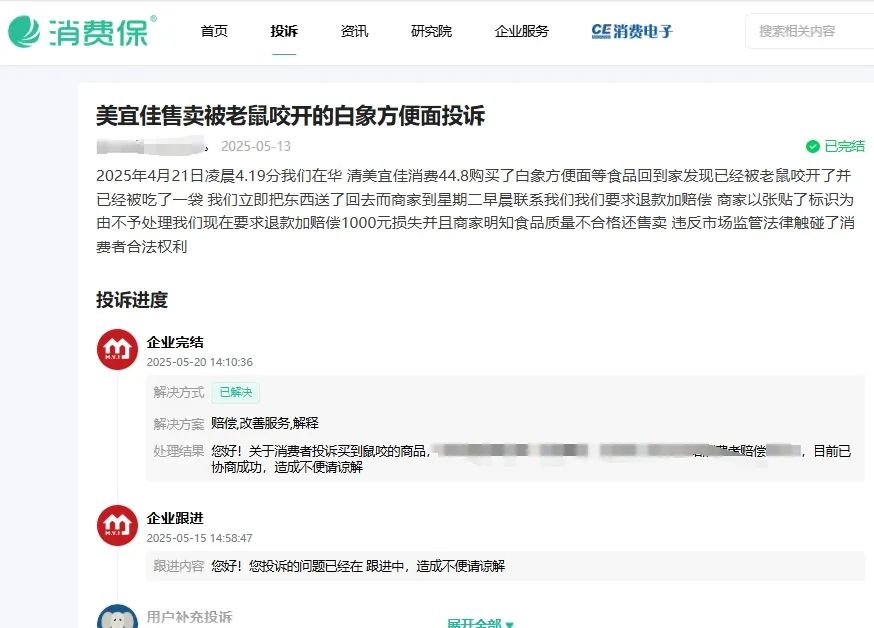This screenshot has height=628, width=874.
Task: Open the 消费保 logo homepage
Action: tap(82, 31)
